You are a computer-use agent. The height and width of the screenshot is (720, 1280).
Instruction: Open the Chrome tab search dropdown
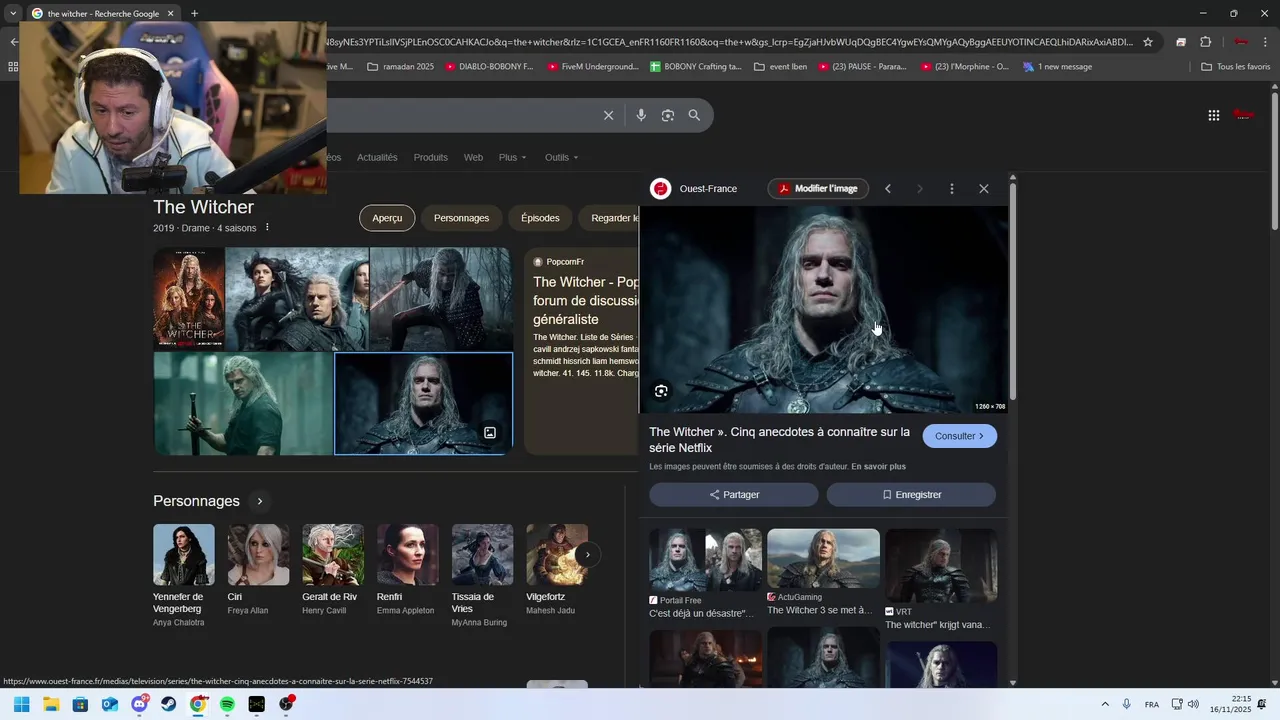click(x=13, y=13)
